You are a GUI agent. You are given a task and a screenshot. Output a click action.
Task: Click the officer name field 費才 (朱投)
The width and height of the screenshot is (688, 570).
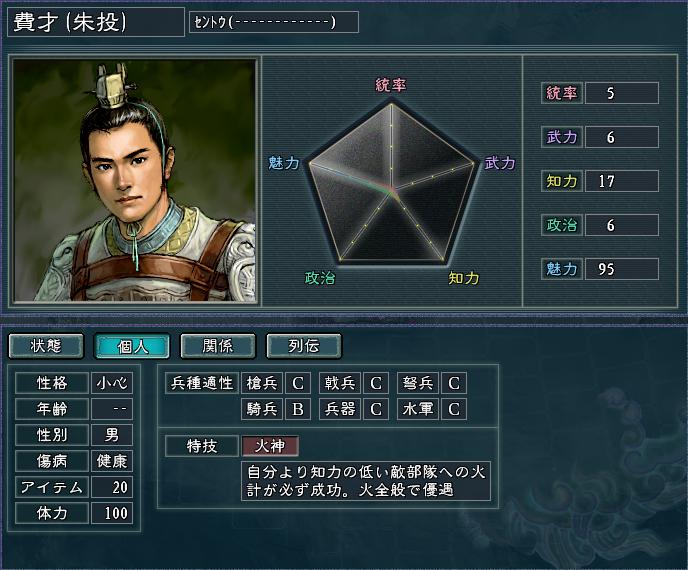pos(96,22)
